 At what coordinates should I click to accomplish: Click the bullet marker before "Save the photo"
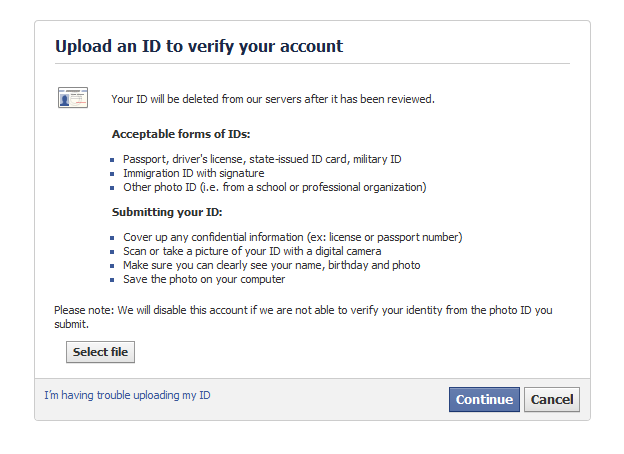[x=112, y=280]
